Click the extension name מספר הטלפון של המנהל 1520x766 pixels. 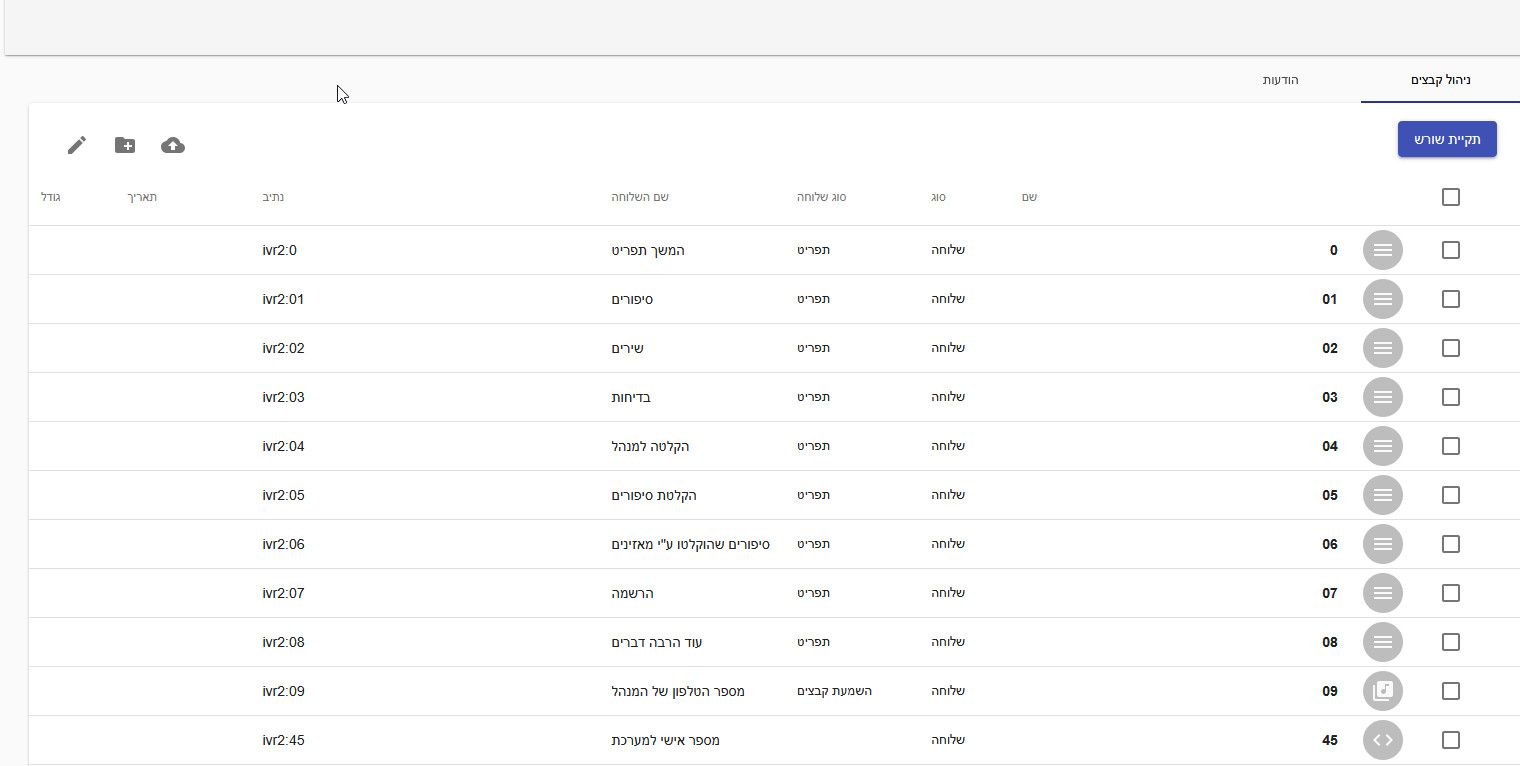[x=678, y=691]
